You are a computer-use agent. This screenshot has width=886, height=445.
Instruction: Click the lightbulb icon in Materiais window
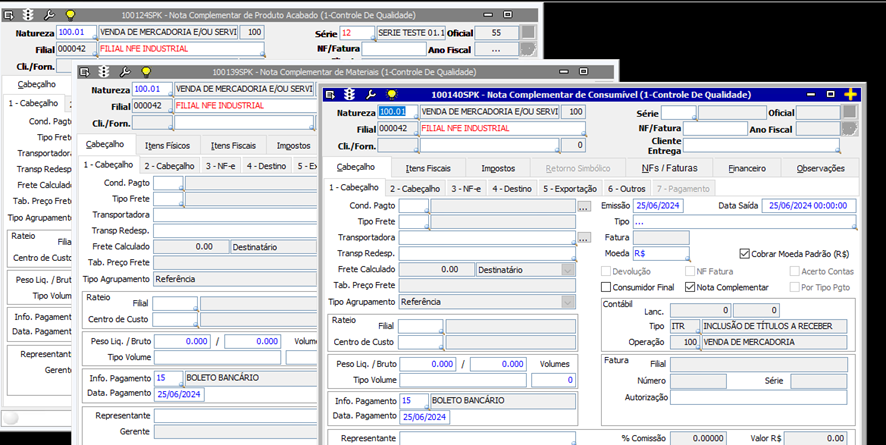145,72
